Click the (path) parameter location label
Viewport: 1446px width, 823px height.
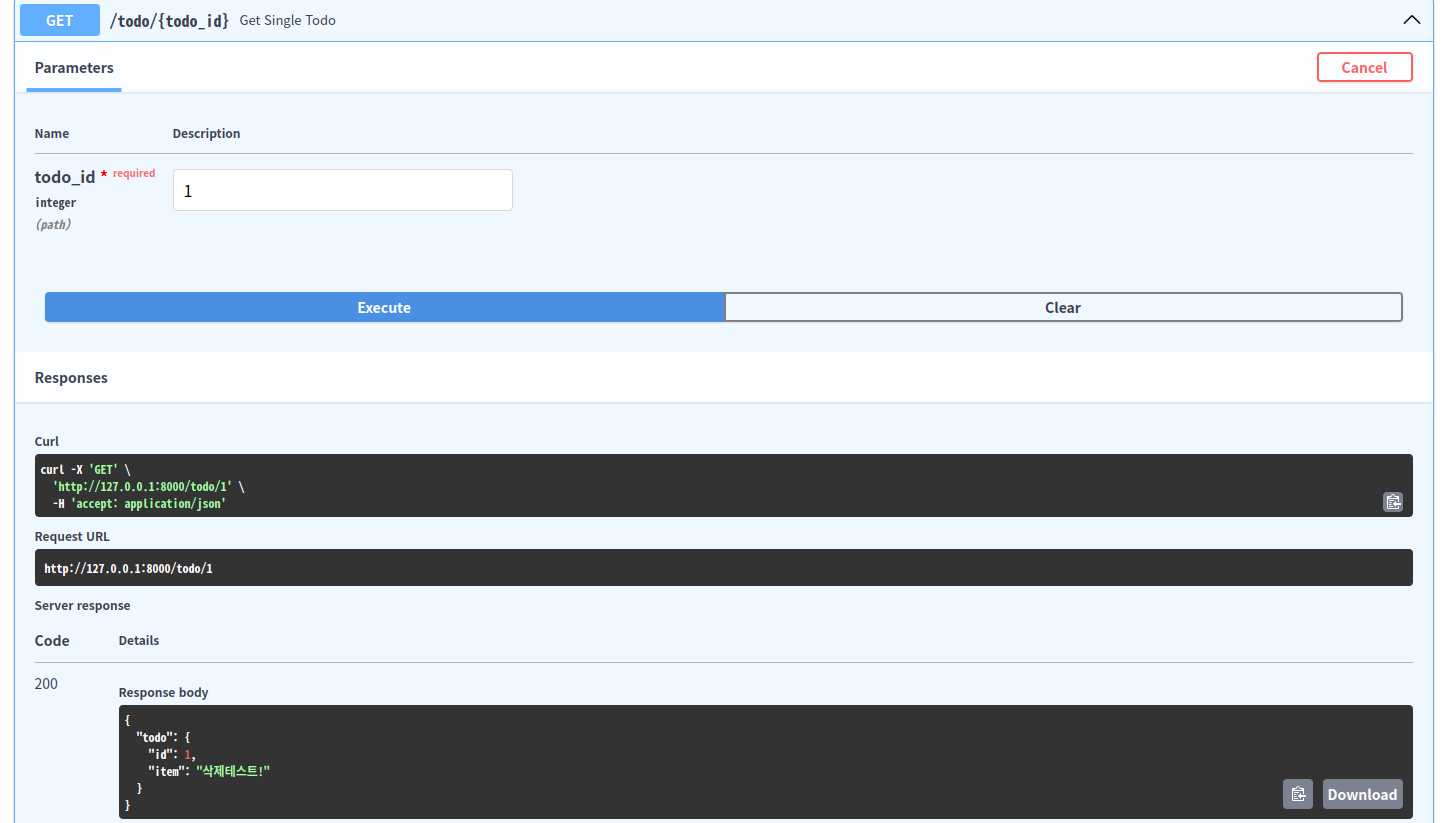(x=53, y=225)
